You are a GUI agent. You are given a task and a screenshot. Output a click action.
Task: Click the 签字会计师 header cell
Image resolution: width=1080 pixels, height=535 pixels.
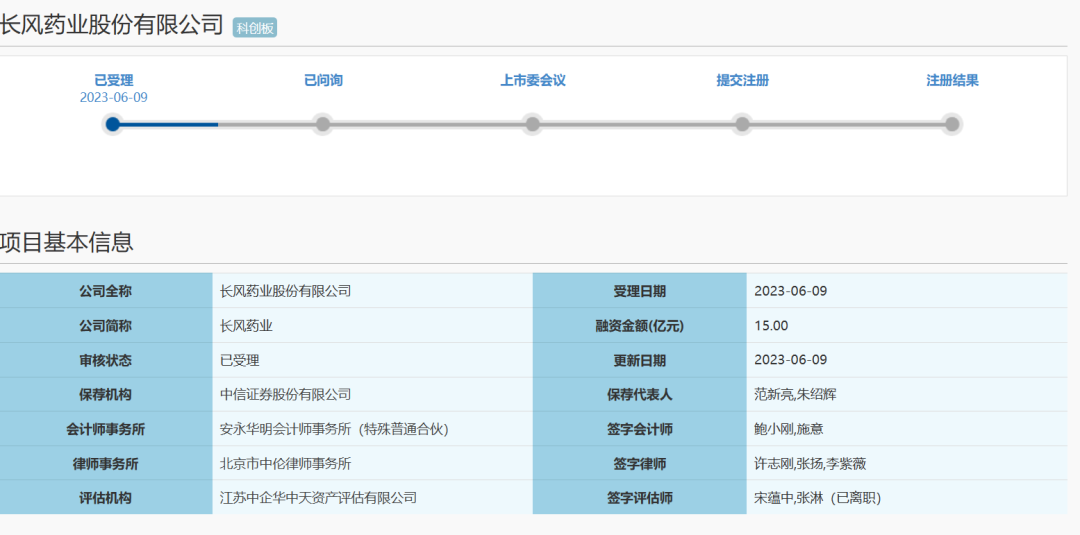pos(640,429)
